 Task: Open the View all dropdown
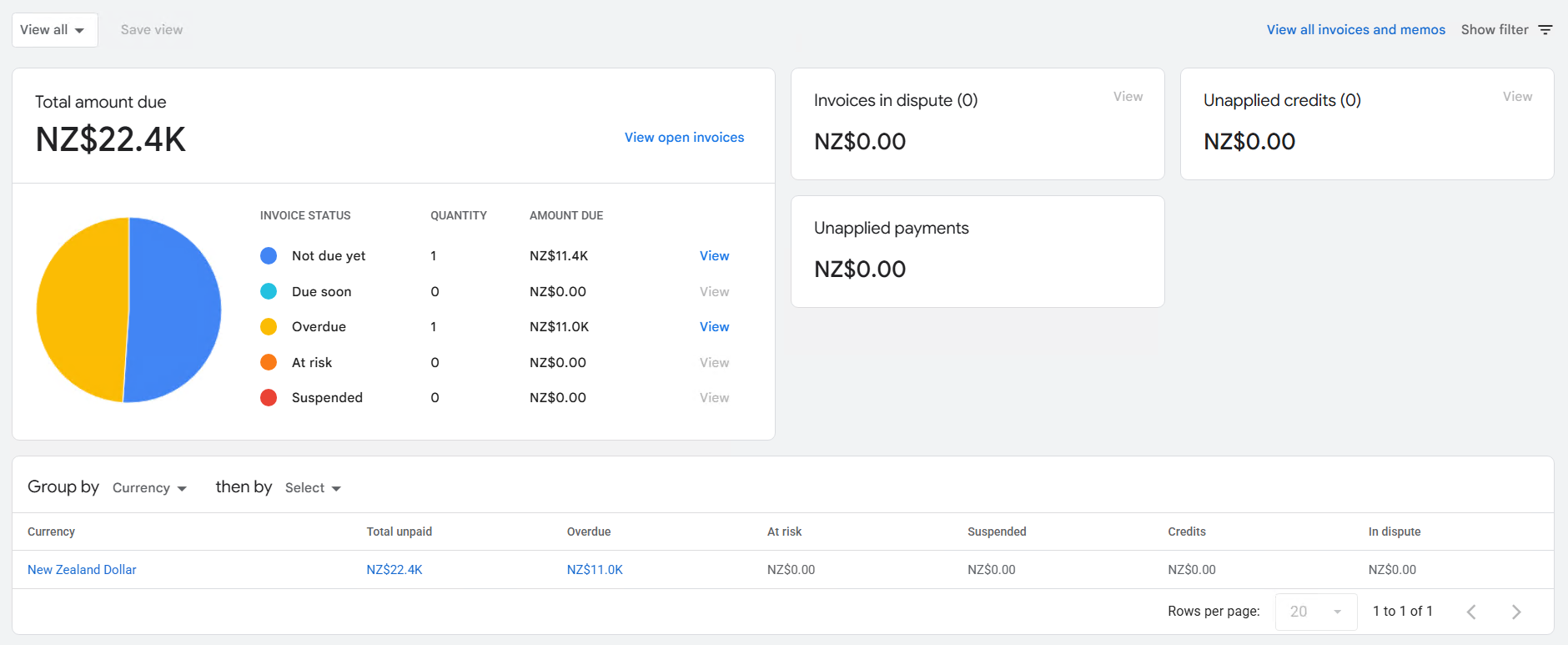coord(54,30)
